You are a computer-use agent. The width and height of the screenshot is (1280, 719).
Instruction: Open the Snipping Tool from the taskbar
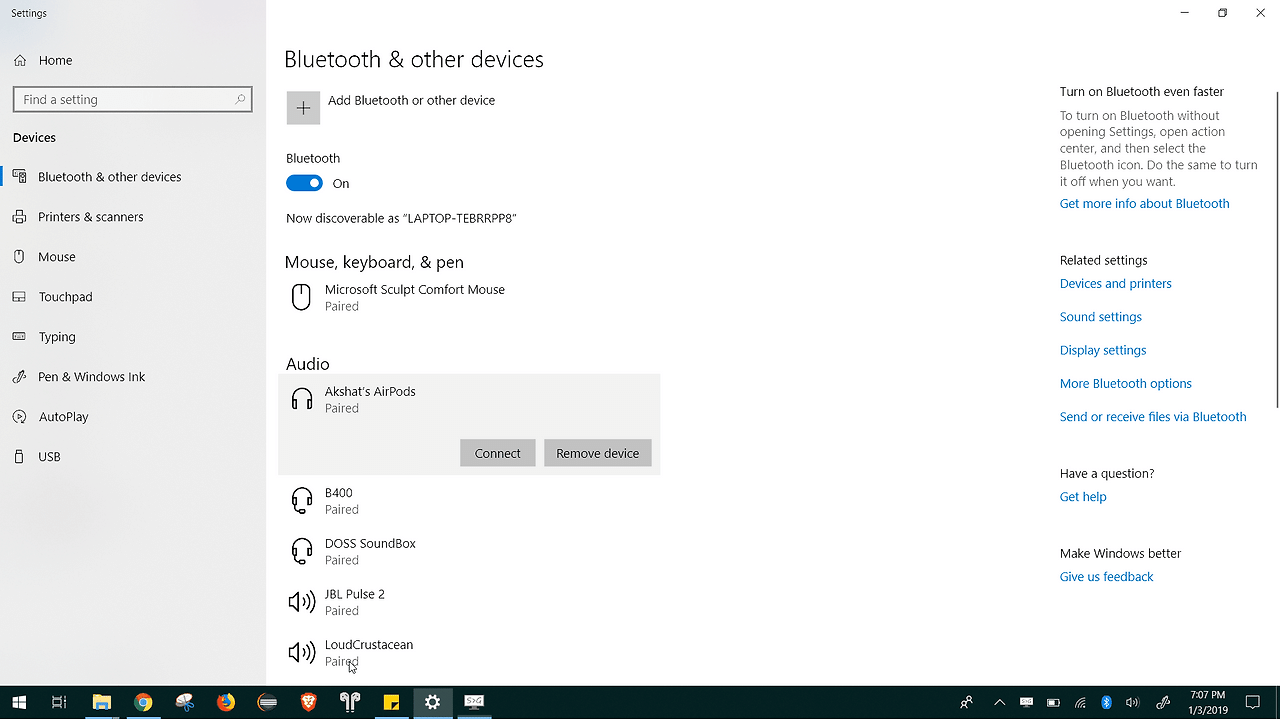click(x=184, y=702)
